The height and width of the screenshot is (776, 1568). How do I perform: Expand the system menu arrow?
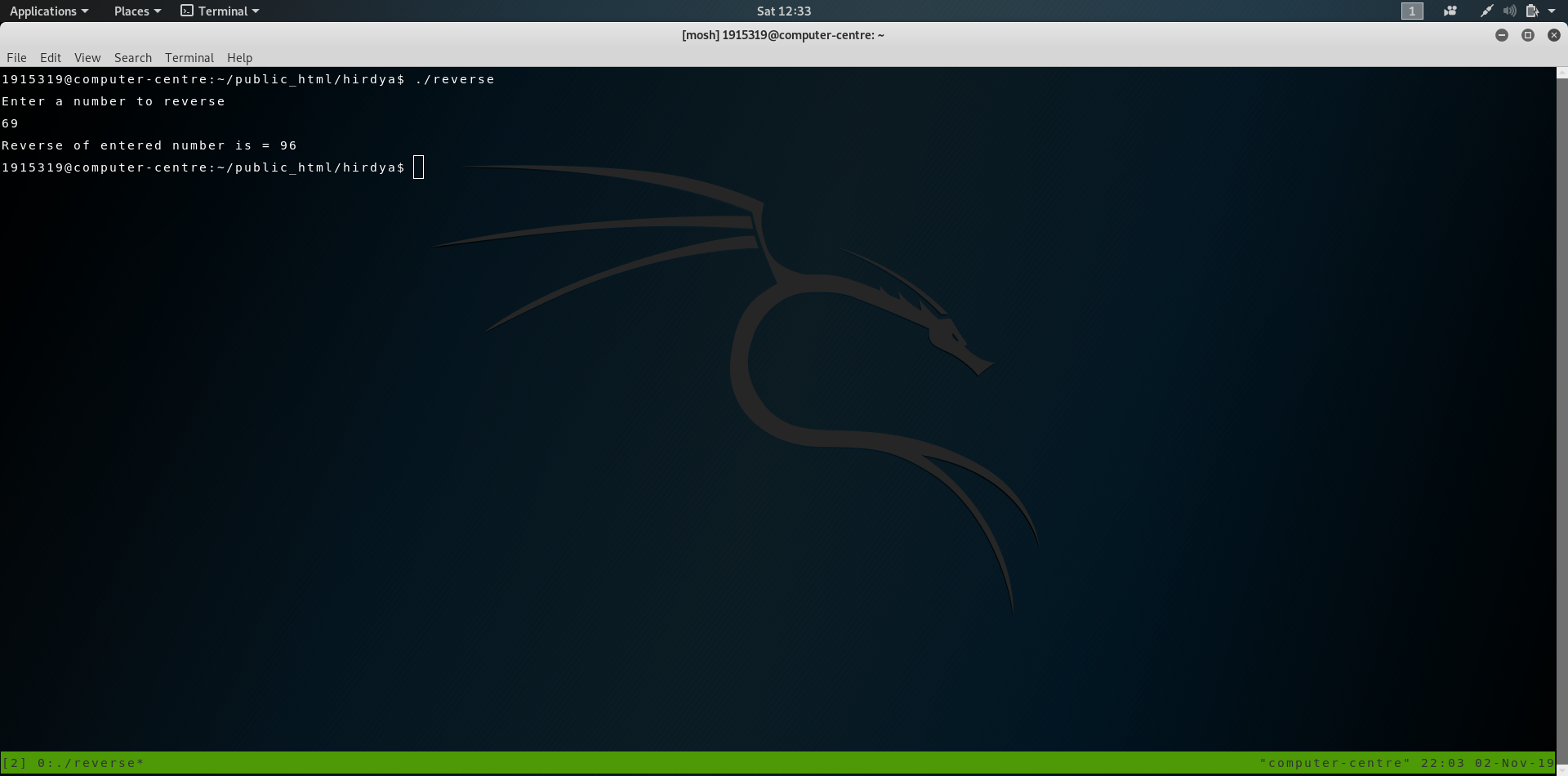[1552, 11]
